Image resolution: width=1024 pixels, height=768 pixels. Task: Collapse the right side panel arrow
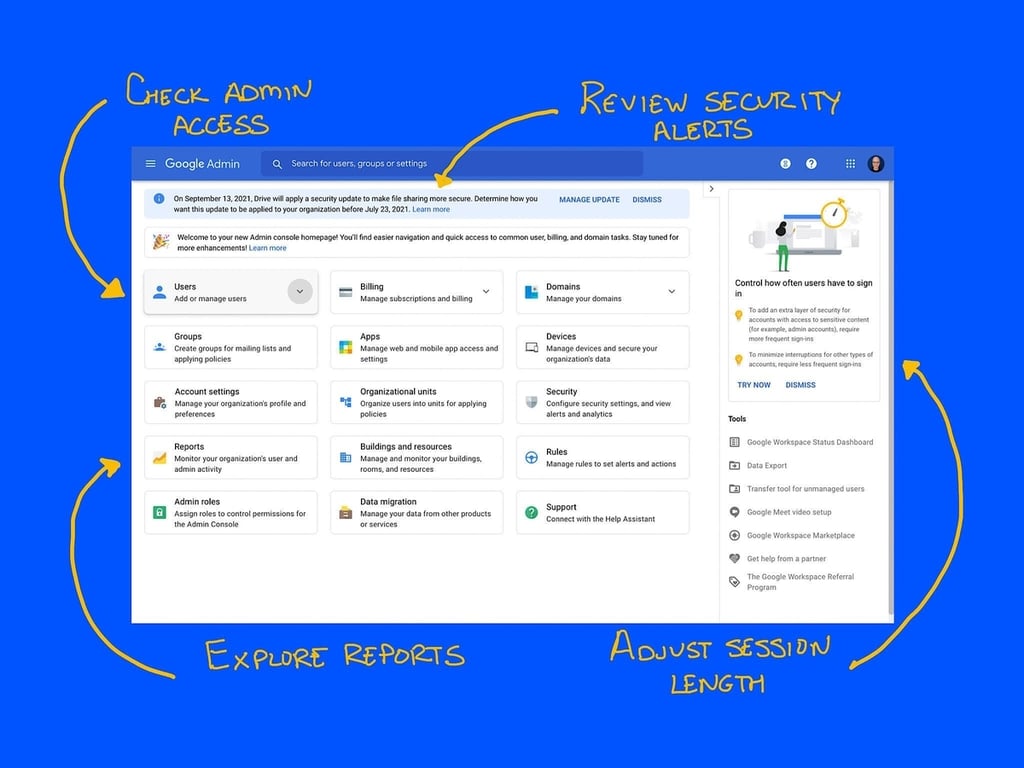pos(711,189)
